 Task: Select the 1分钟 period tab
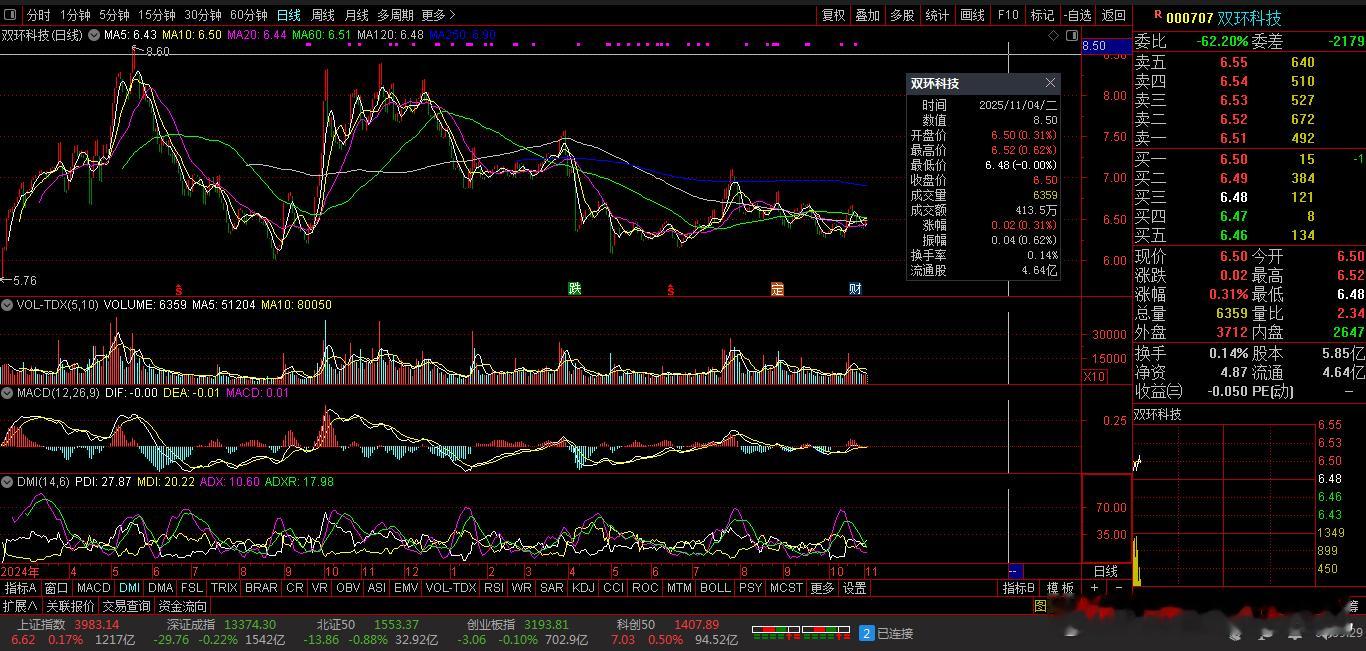[75, 15]
